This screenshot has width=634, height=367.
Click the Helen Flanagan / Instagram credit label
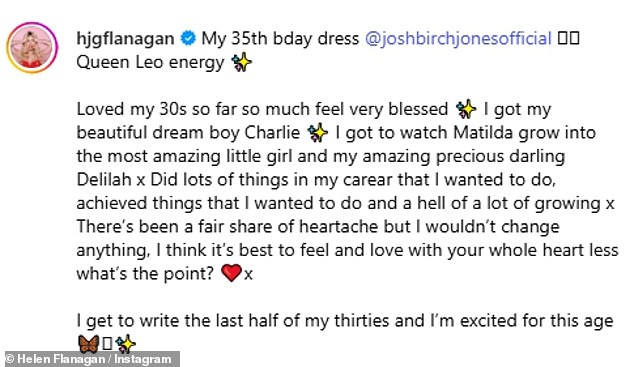89,359
